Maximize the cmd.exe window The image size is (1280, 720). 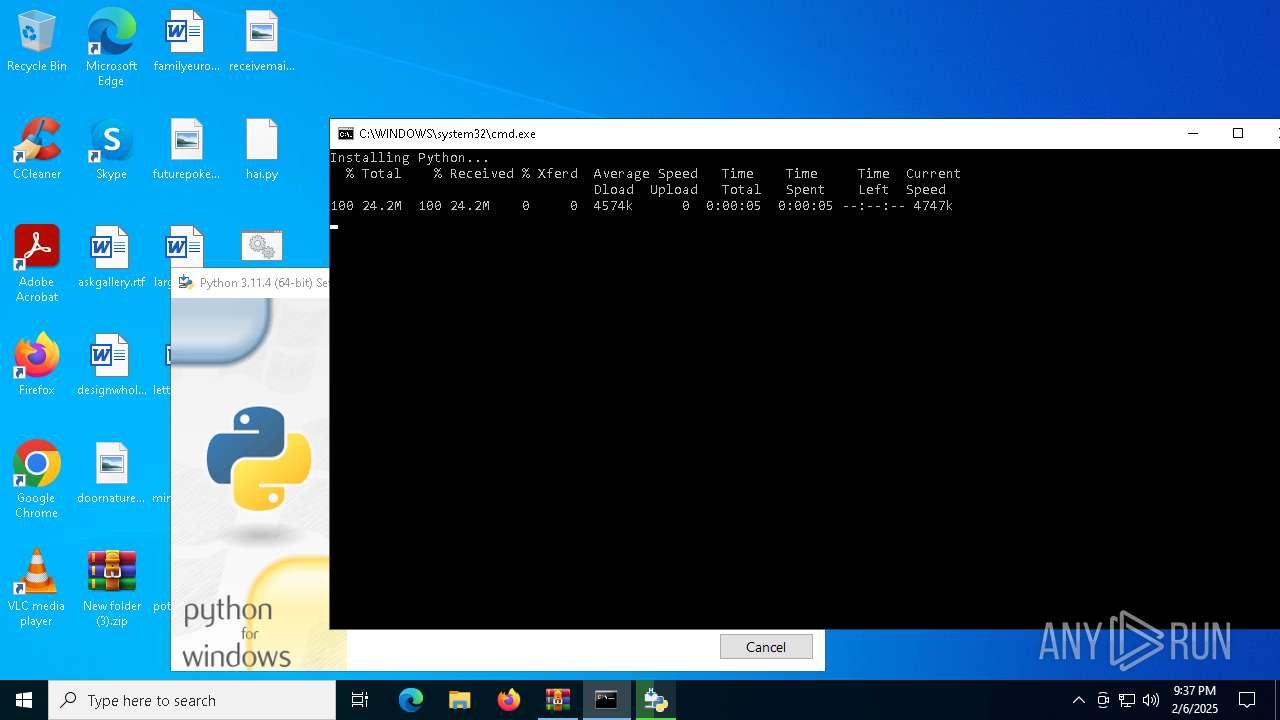1238,134
